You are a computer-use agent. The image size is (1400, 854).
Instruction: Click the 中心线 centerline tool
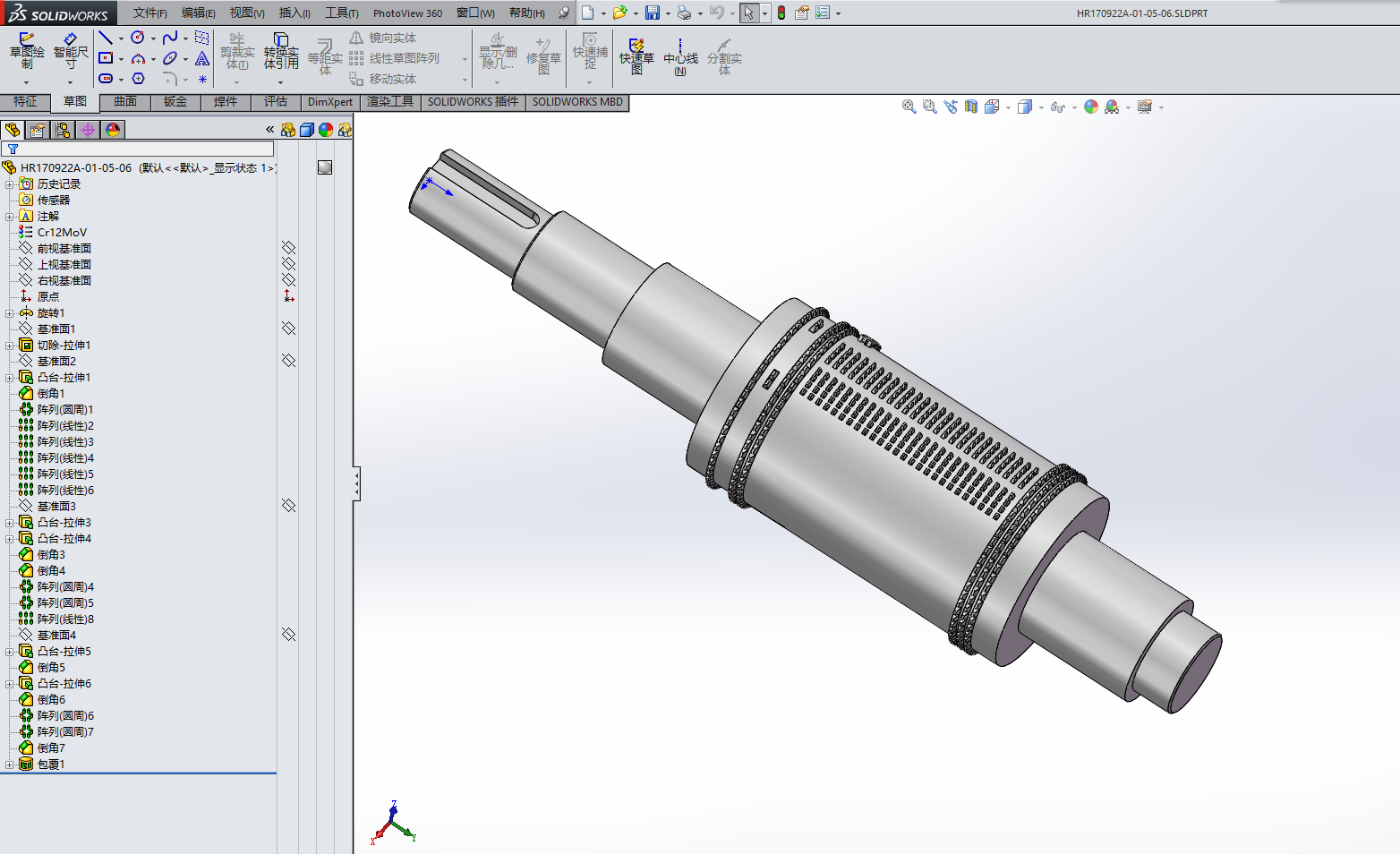tap(680, 56)
